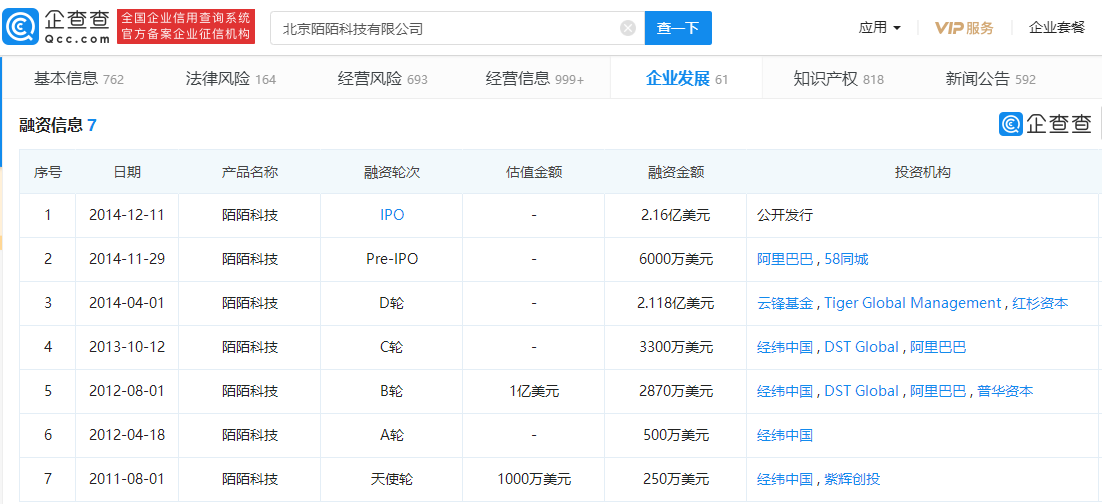This screenshot has height=504, width=1102.
Task: Select the 经营信息 tab
Action: [534, 79]
